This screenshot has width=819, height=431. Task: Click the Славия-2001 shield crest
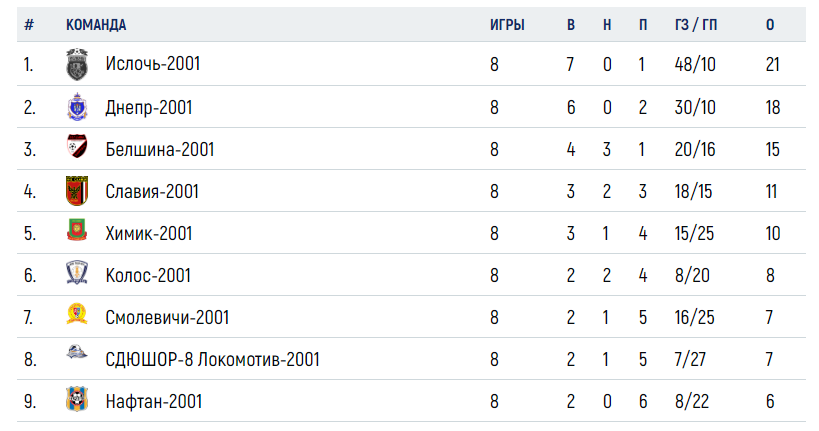[x=77, y=191]
